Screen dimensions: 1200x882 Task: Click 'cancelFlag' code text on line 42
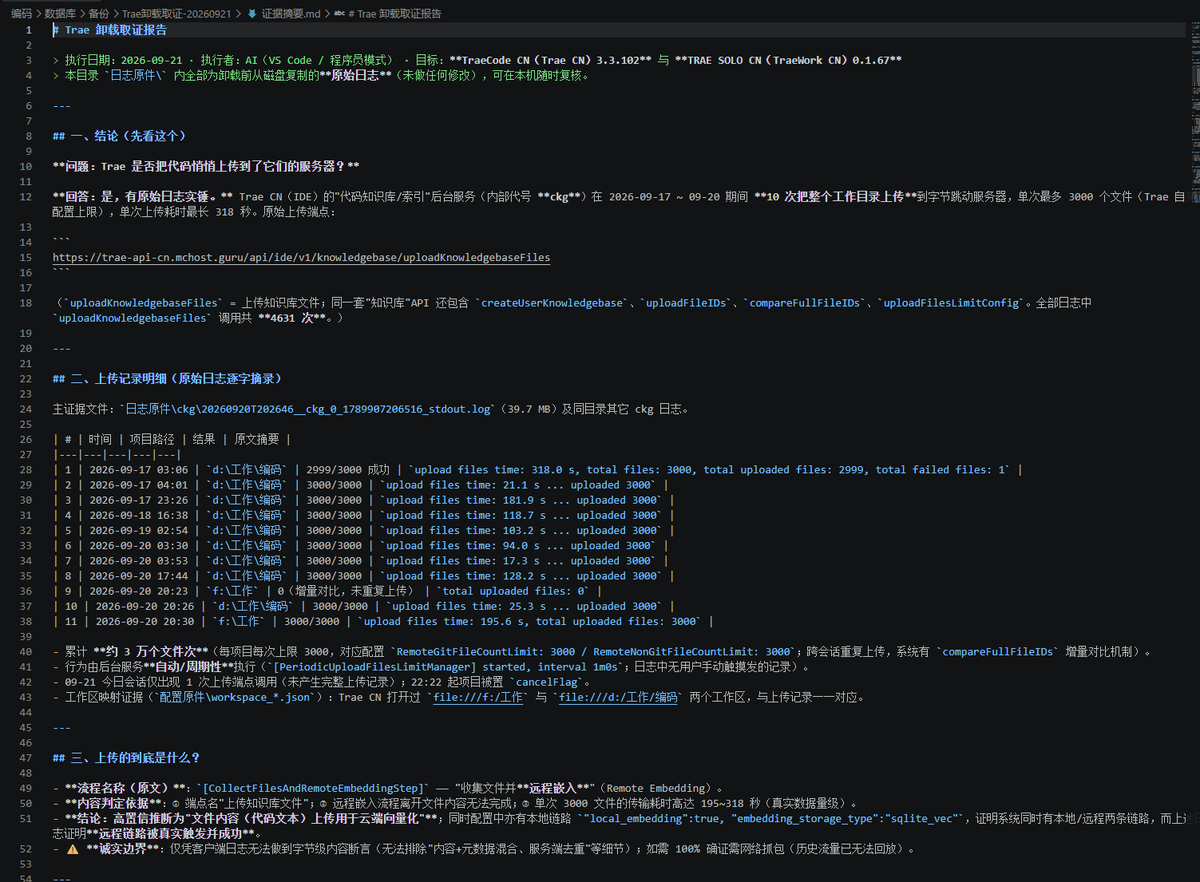(549, 681)
